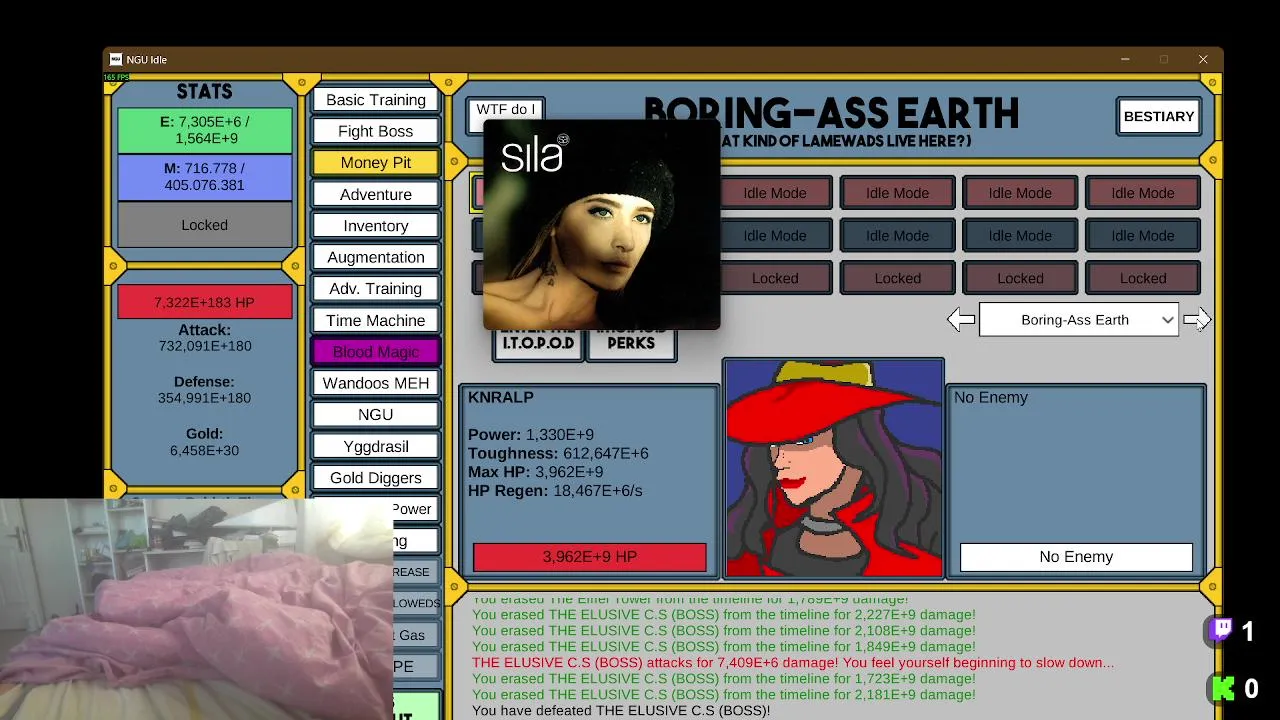Click the Defense value 354,991E+180

point(205,398)
